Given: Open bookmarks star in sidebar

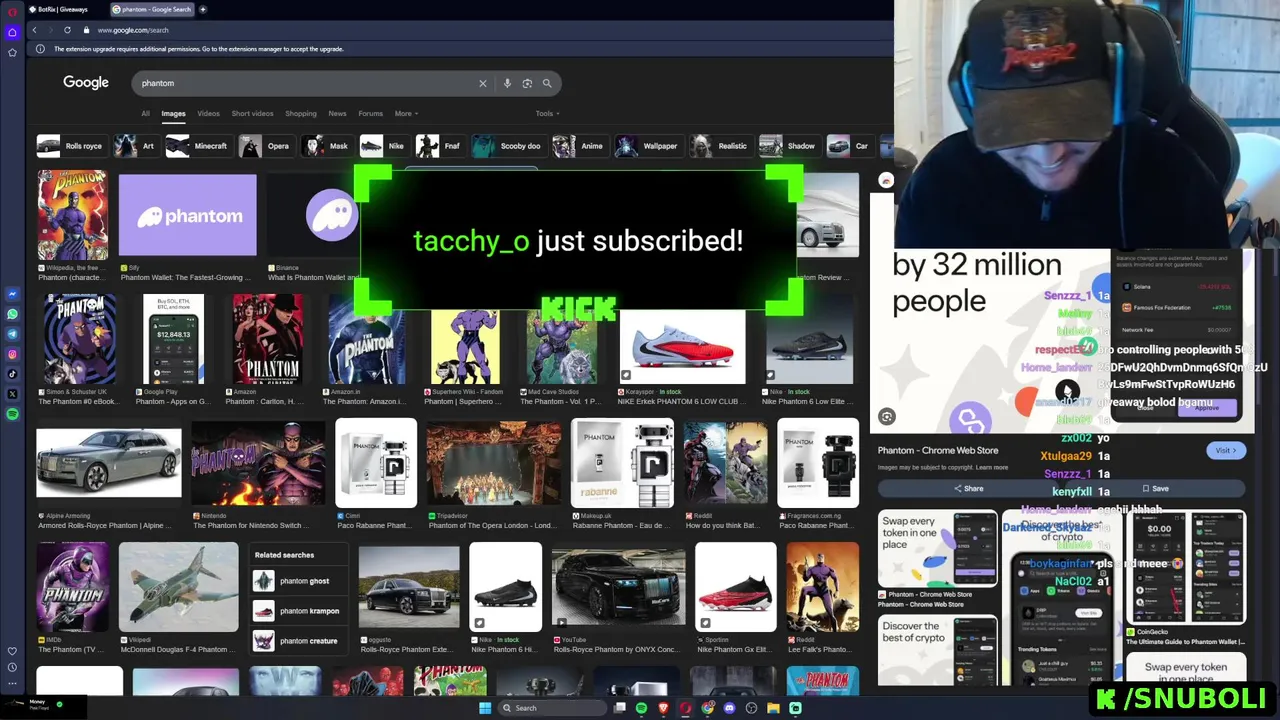Looking at the screenshot, I should 12,52.
